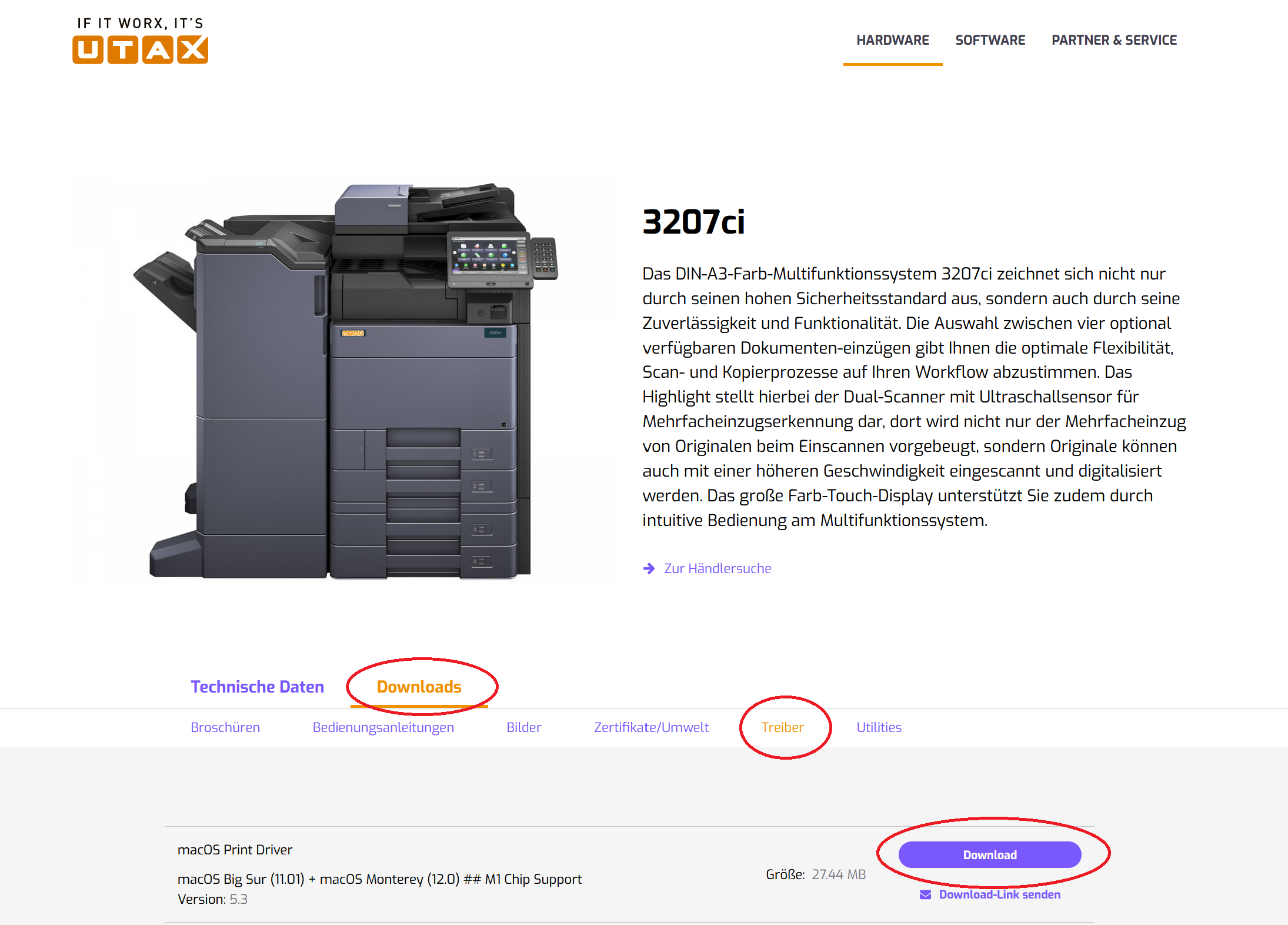Open the Utilities sub-tab
This screenshot has height=925, width=1288.
879,727
